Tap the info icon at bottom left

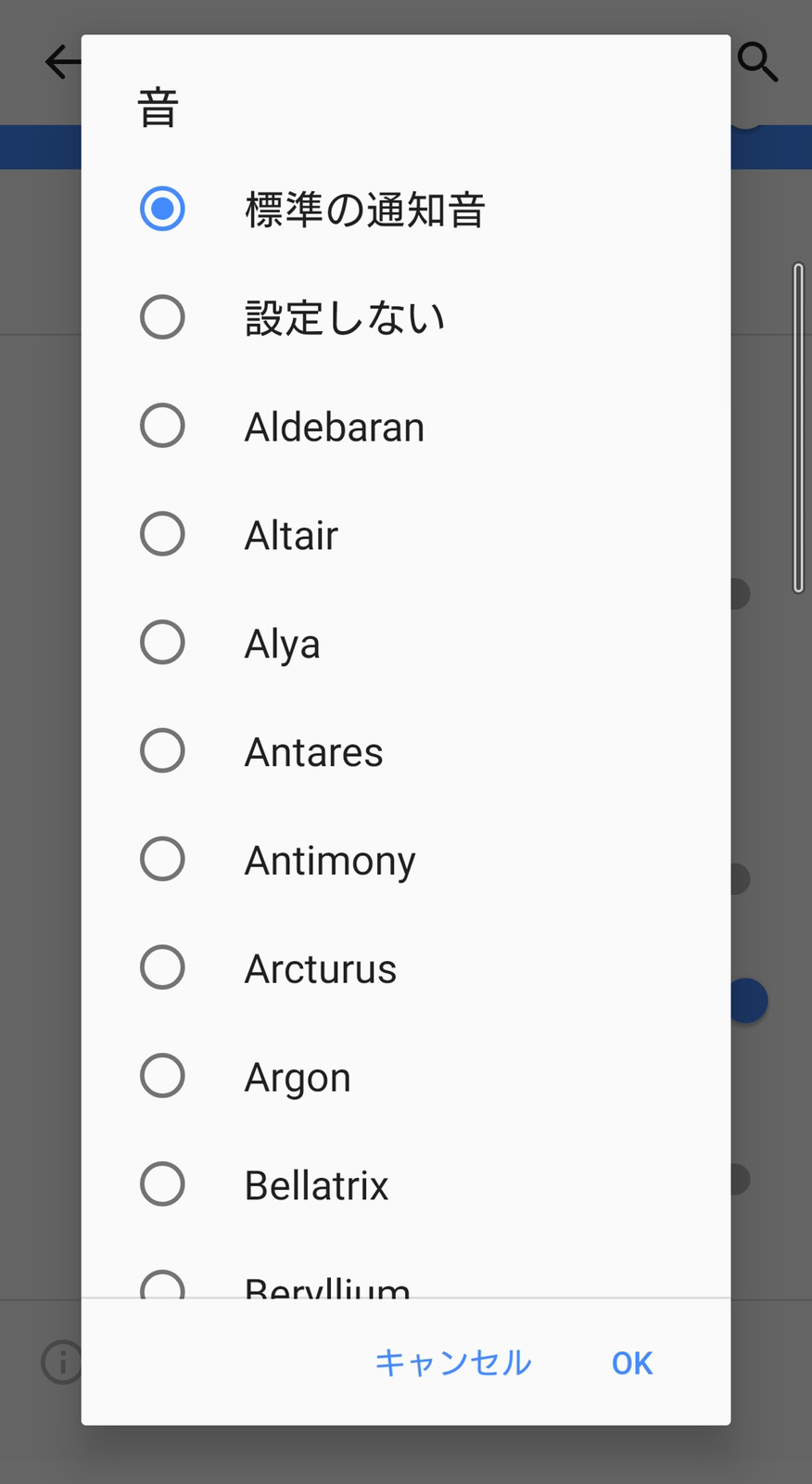(x=61, y=1362)
